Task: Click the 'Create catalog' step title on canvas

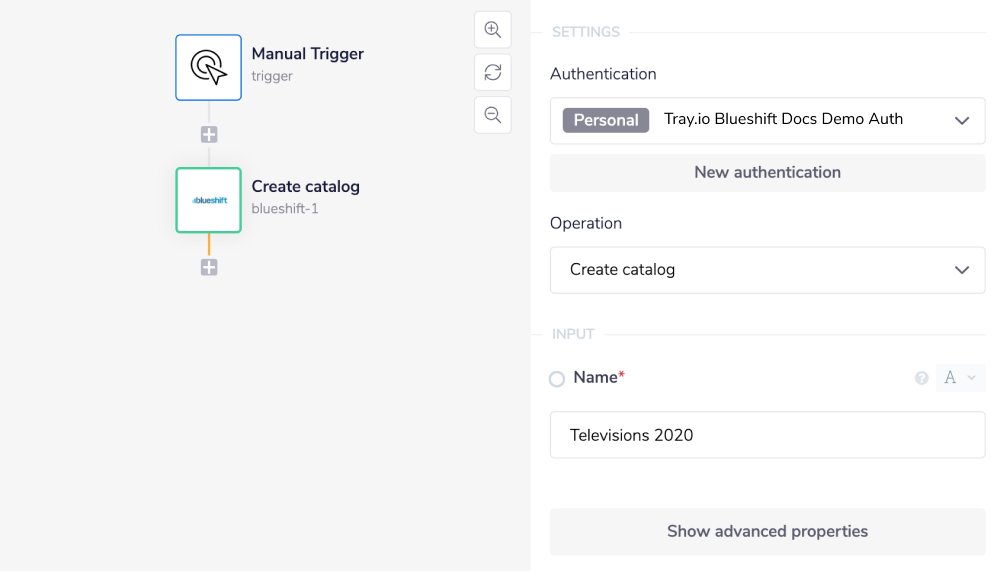Action: 305,186
